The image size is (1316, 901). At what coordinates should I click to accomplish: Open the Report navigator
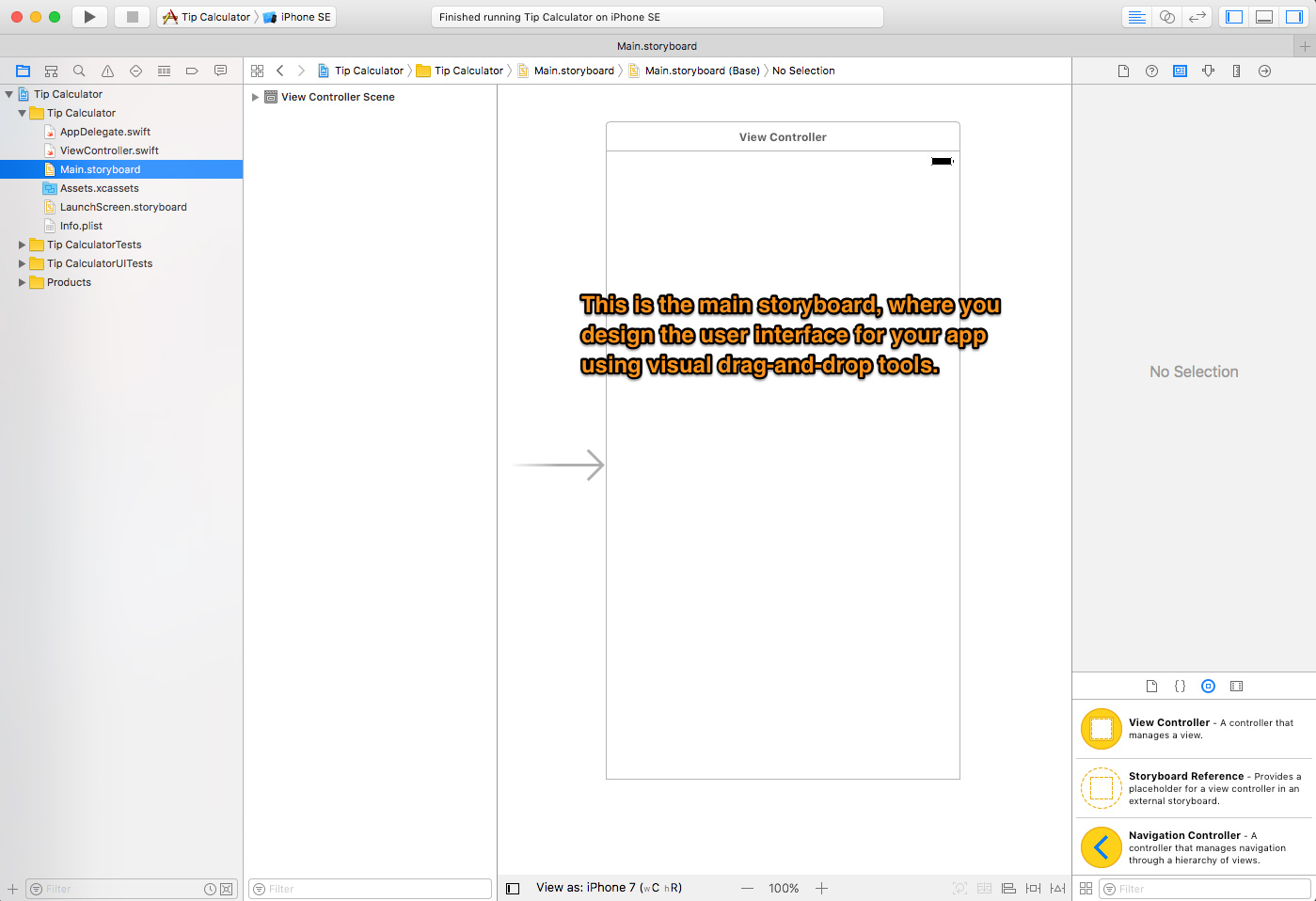(x=220, y=71)
